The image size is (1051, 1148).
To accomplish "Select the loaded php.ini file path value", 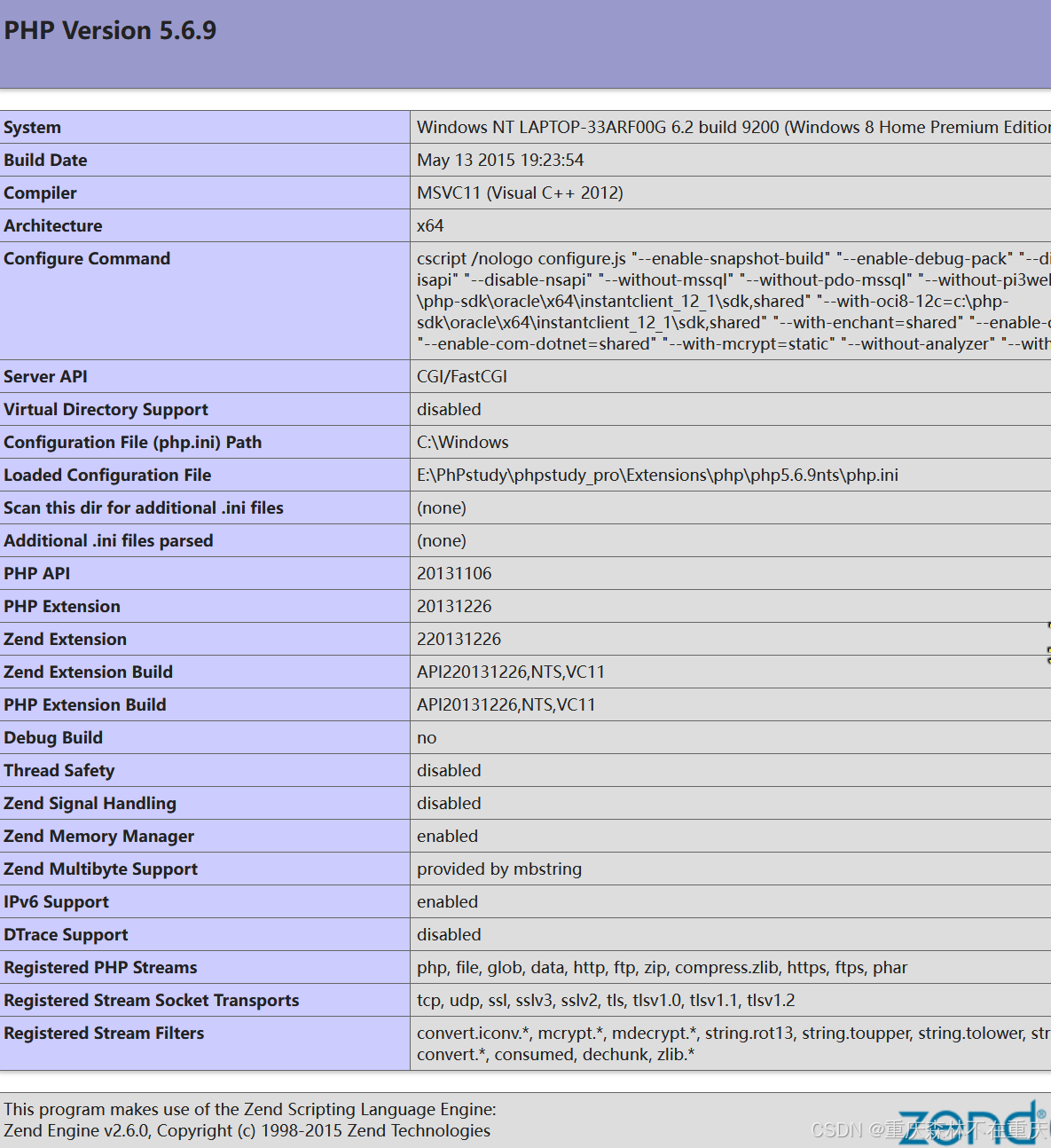I will (x=657, y=475).
